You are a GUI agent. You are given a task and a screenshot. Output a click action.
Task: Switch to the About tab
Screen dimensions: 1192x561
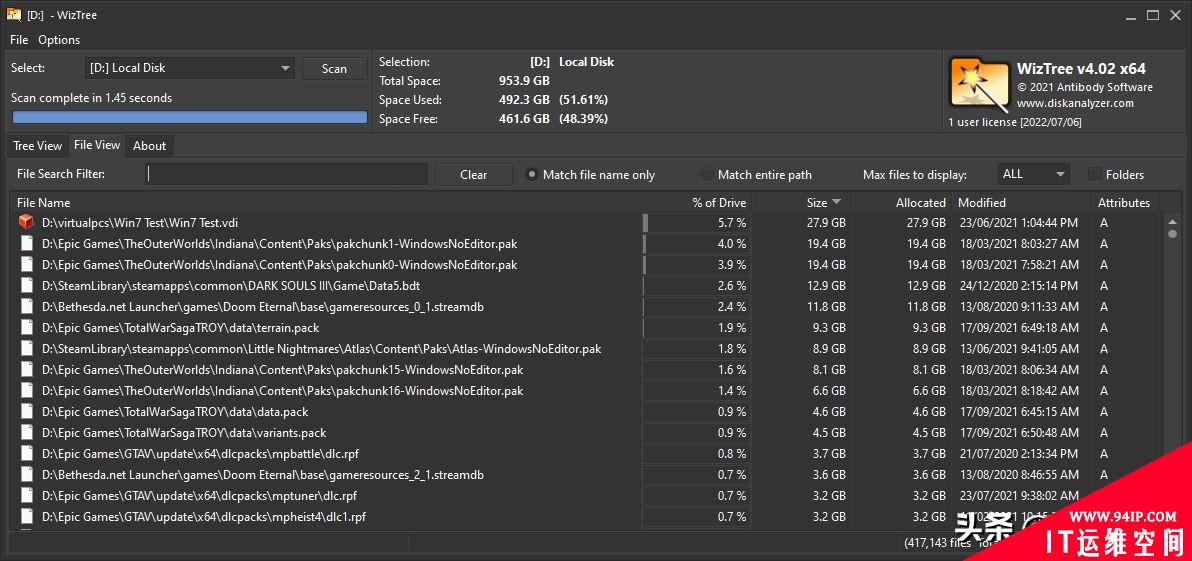pos(150,146)
